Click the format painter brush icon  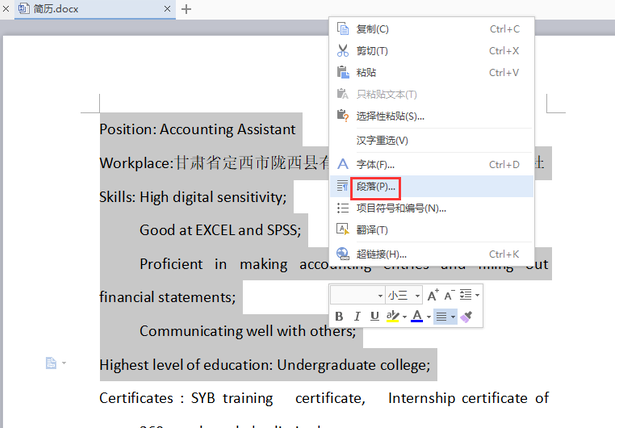tap(466, 316)
